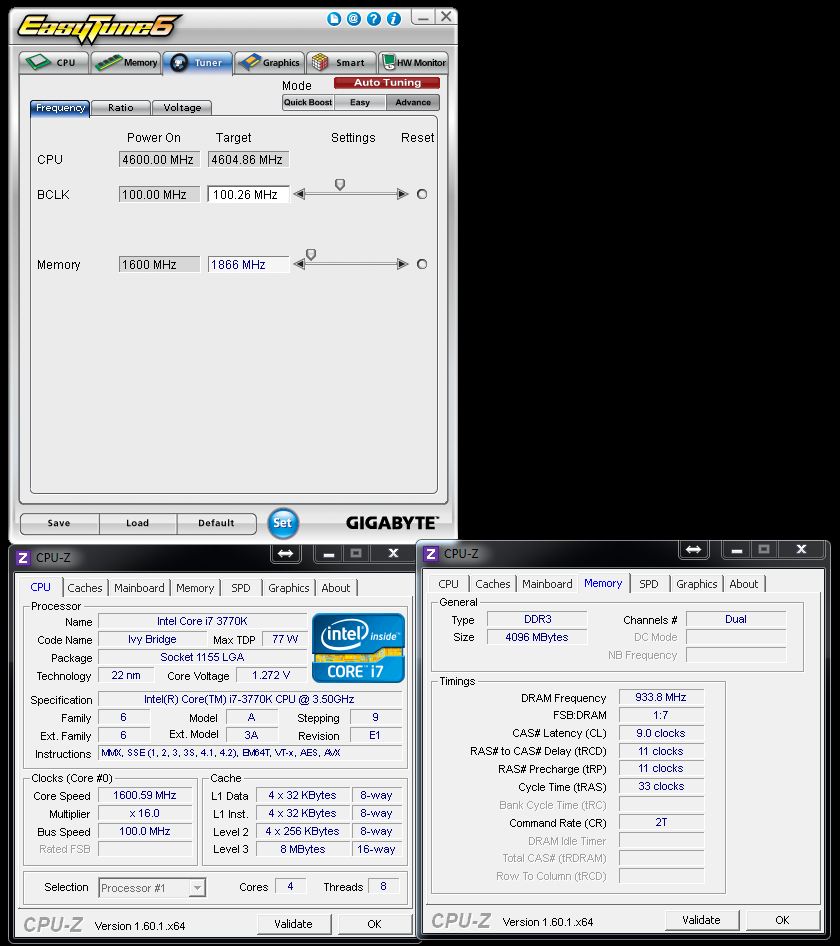Open the Processor #1 selection dropdown
This screenshot has height=946, width=840.
[x=152, y=887]
